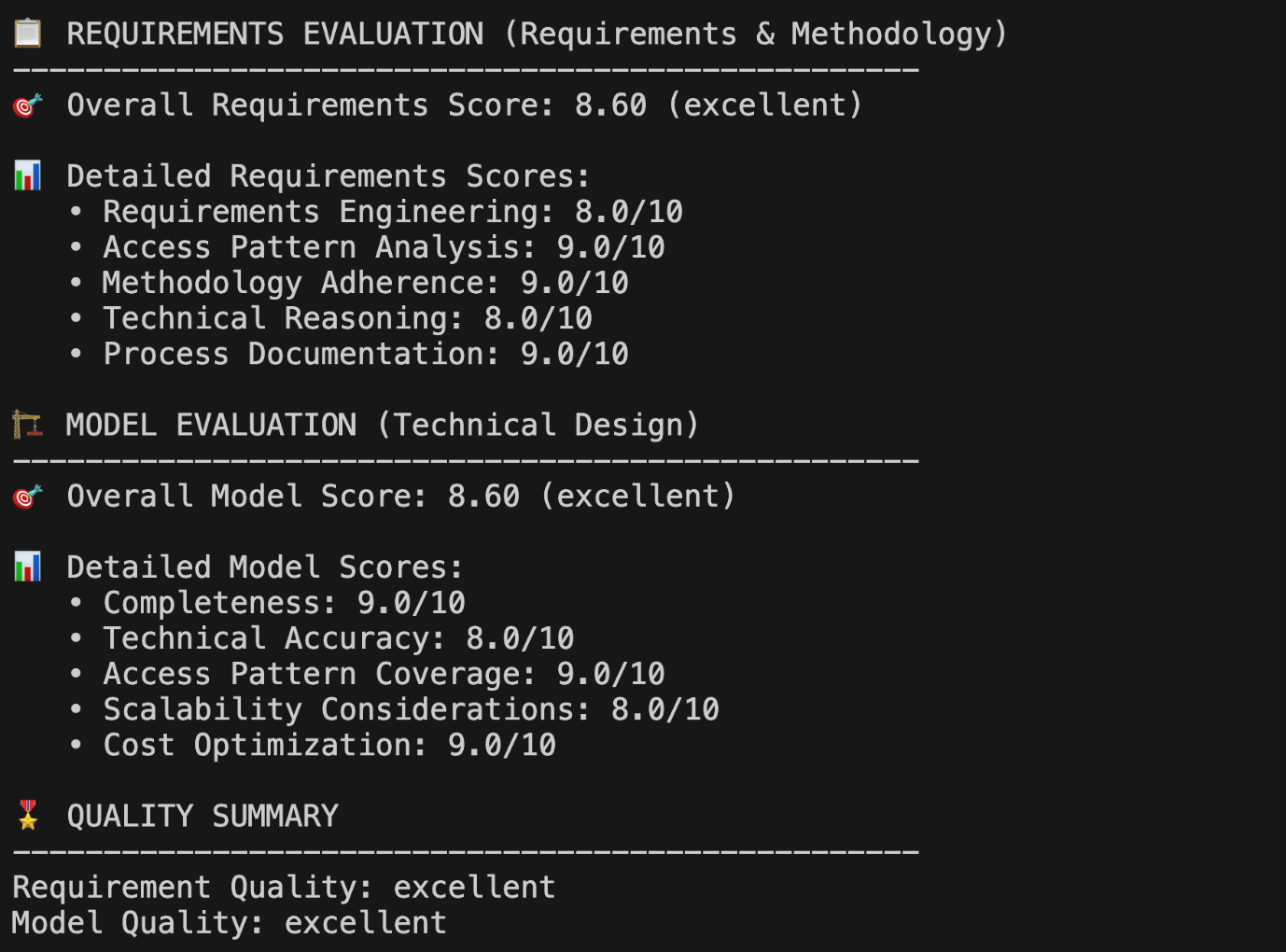Click the MODEL EVALUATION (Technical Design) heading

click(x=382, y=426)
